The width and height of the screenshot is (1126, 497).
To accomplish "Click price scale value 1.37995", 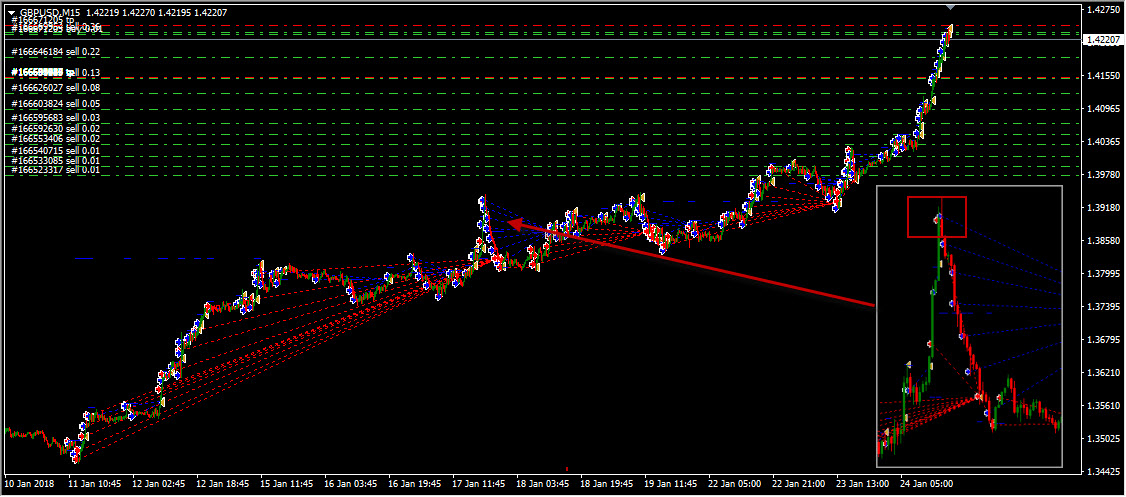I will (1104, 274).
